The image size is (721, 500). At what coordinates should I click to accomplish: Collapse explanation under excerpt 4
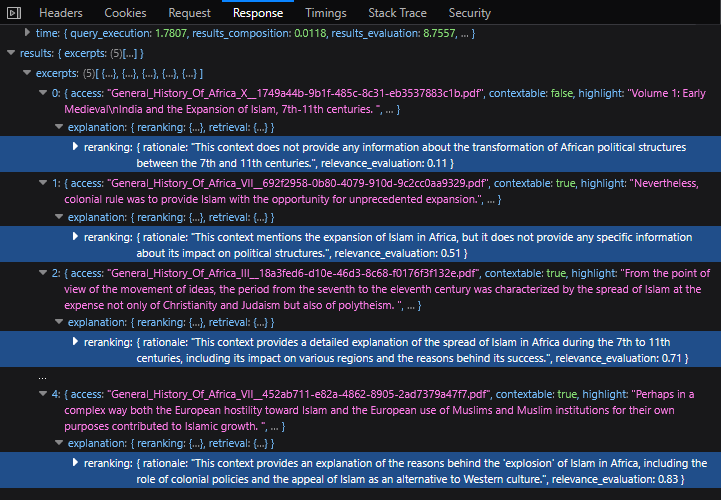point(59,443)
